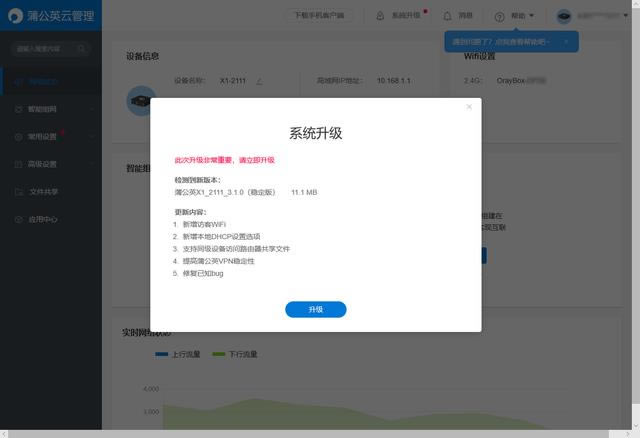
Task: Open the 消息 notification bell
Action: tap(447, 16)
